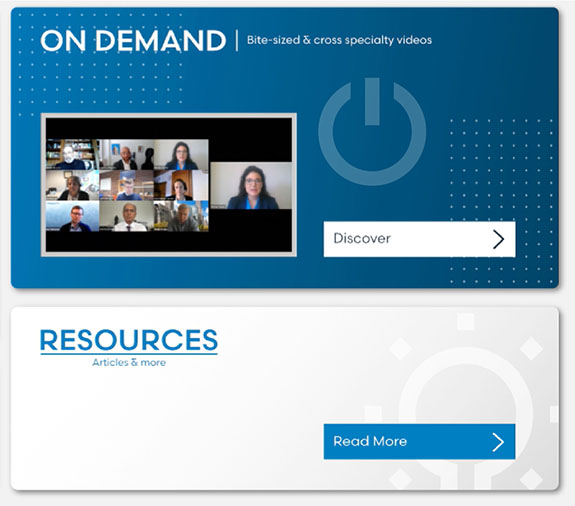The height and width of the screenshot is (506, 575).
Task: Click the bottom-right outdoor man tile
Action: pyautogui.click(x=181, y=216)
